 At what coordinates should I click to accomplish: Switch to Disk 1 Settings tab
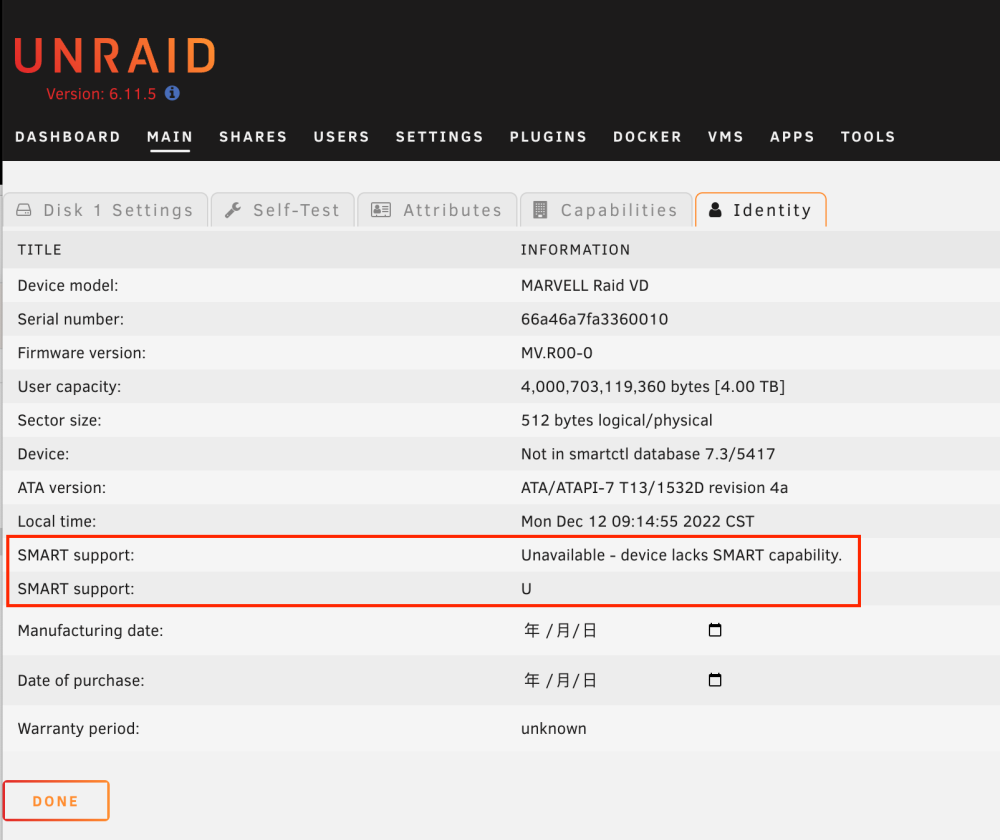(x=105, y=210)
